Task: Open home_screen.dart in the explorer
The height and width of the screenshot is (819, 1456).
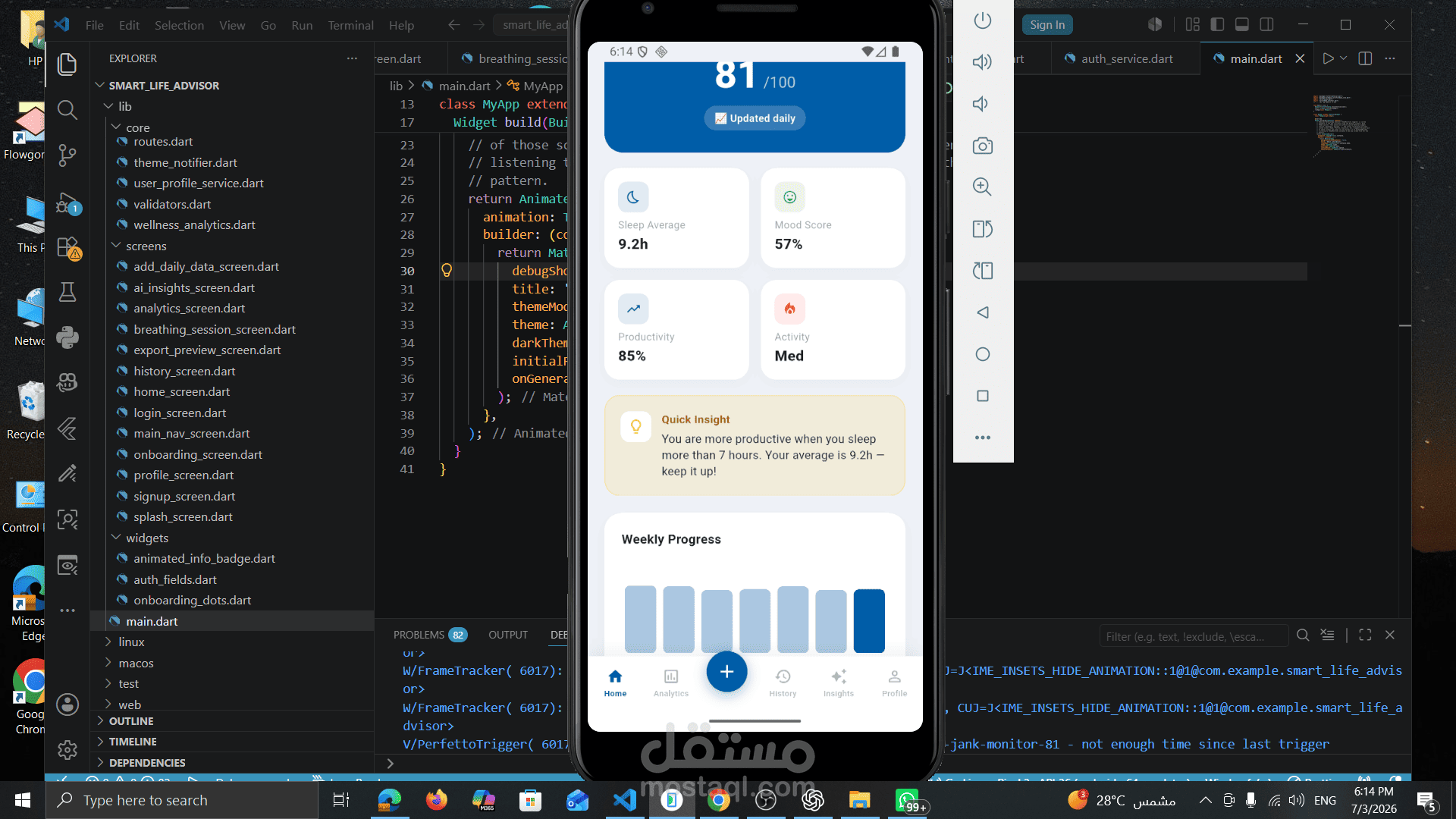Action: click(181, 391)
